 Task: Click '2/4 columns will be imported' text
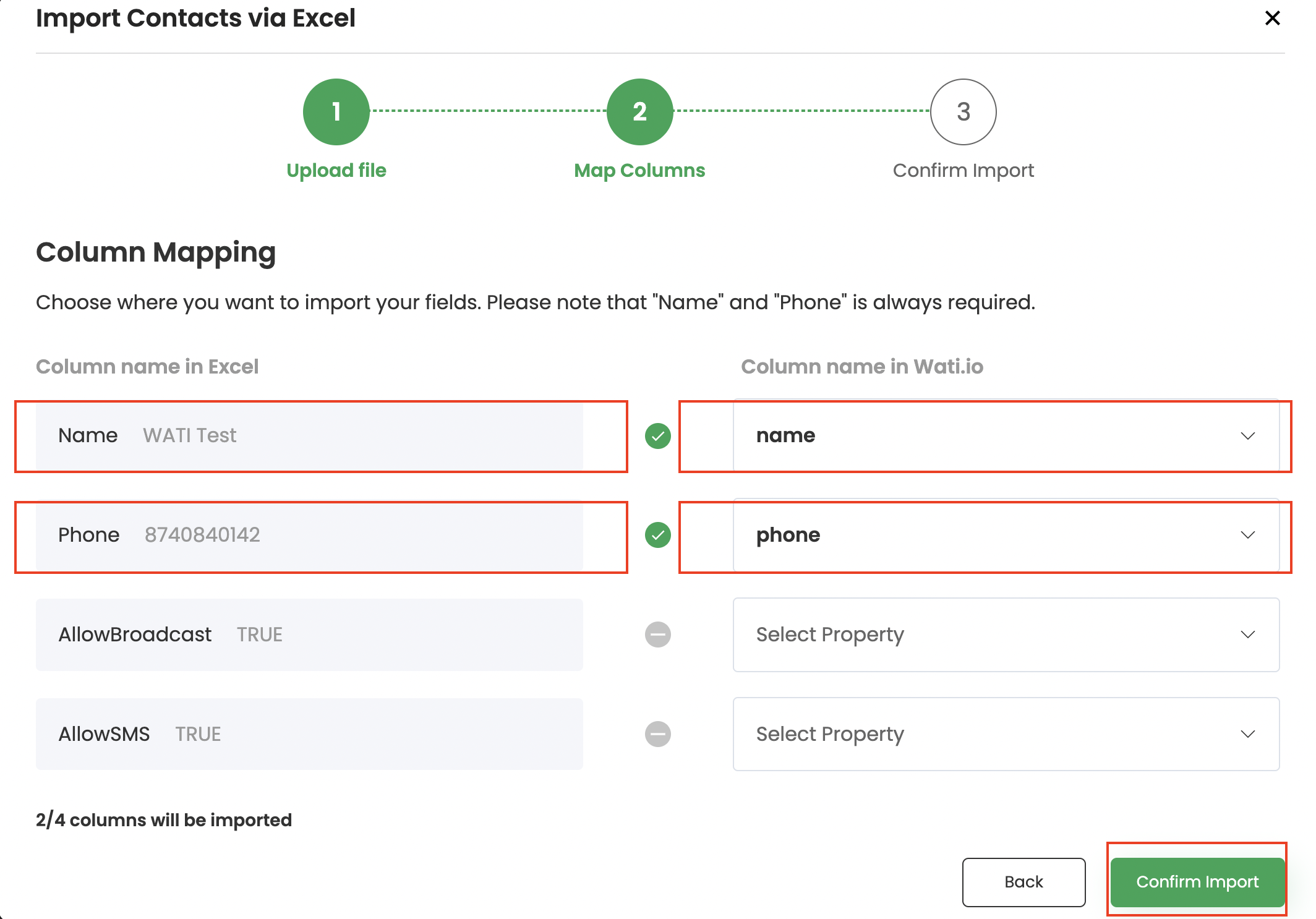(164, 820)
